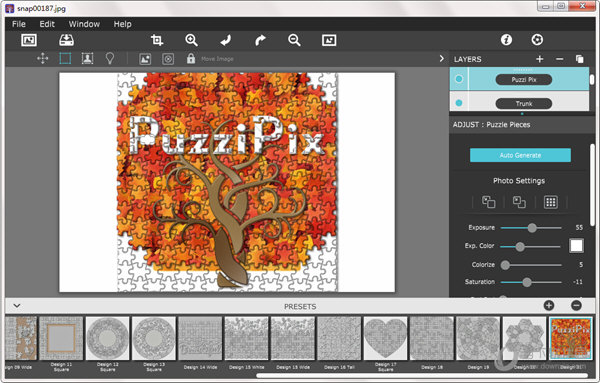Zoom out with the magnifier minus icon
This screenshot has width=600, height=383.
point(294,40)
